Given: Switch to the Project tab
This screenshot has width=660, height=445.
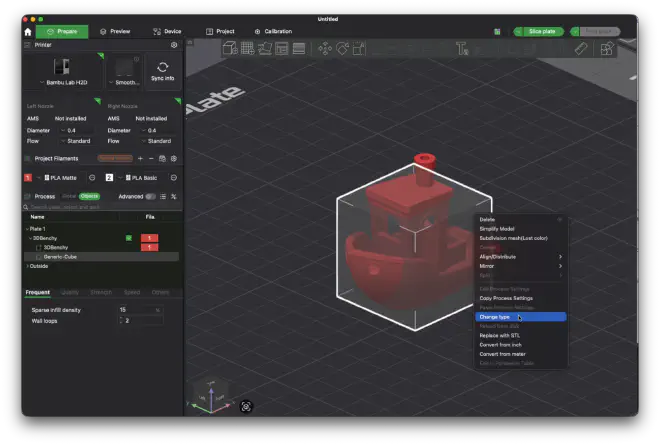Looking at the screenshot, I should tap(220, 32).
